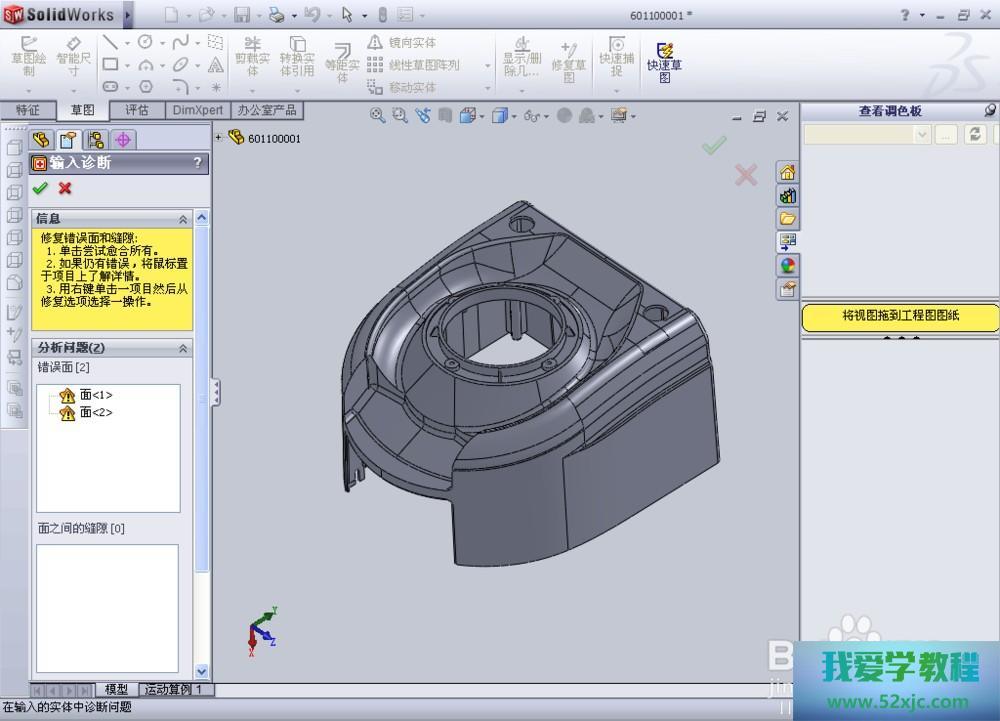Expand the 601100001 flyout tree node
This screenshot has height=721, width=1000.
219,138
